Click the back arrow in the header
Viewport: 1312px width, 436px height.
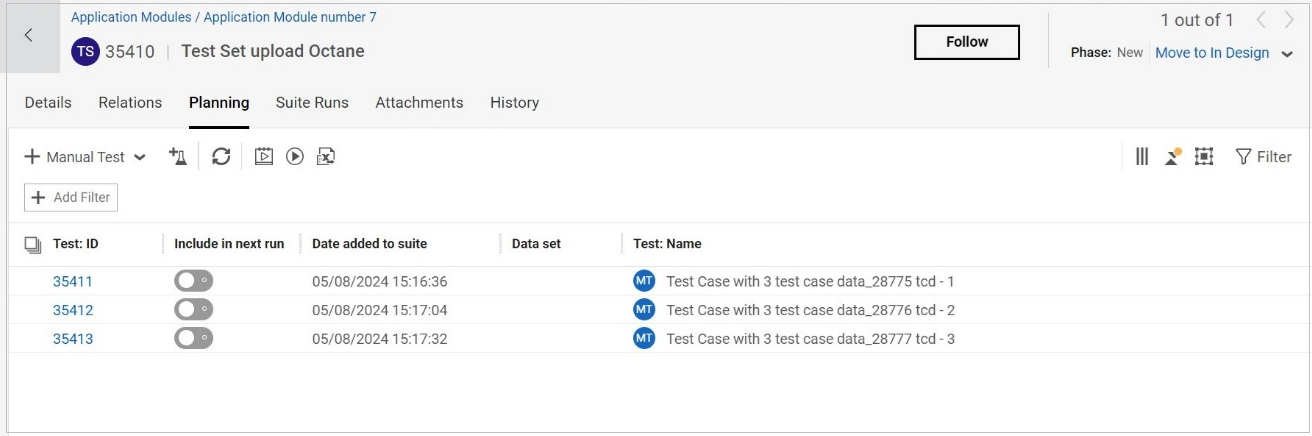(28, 36)
